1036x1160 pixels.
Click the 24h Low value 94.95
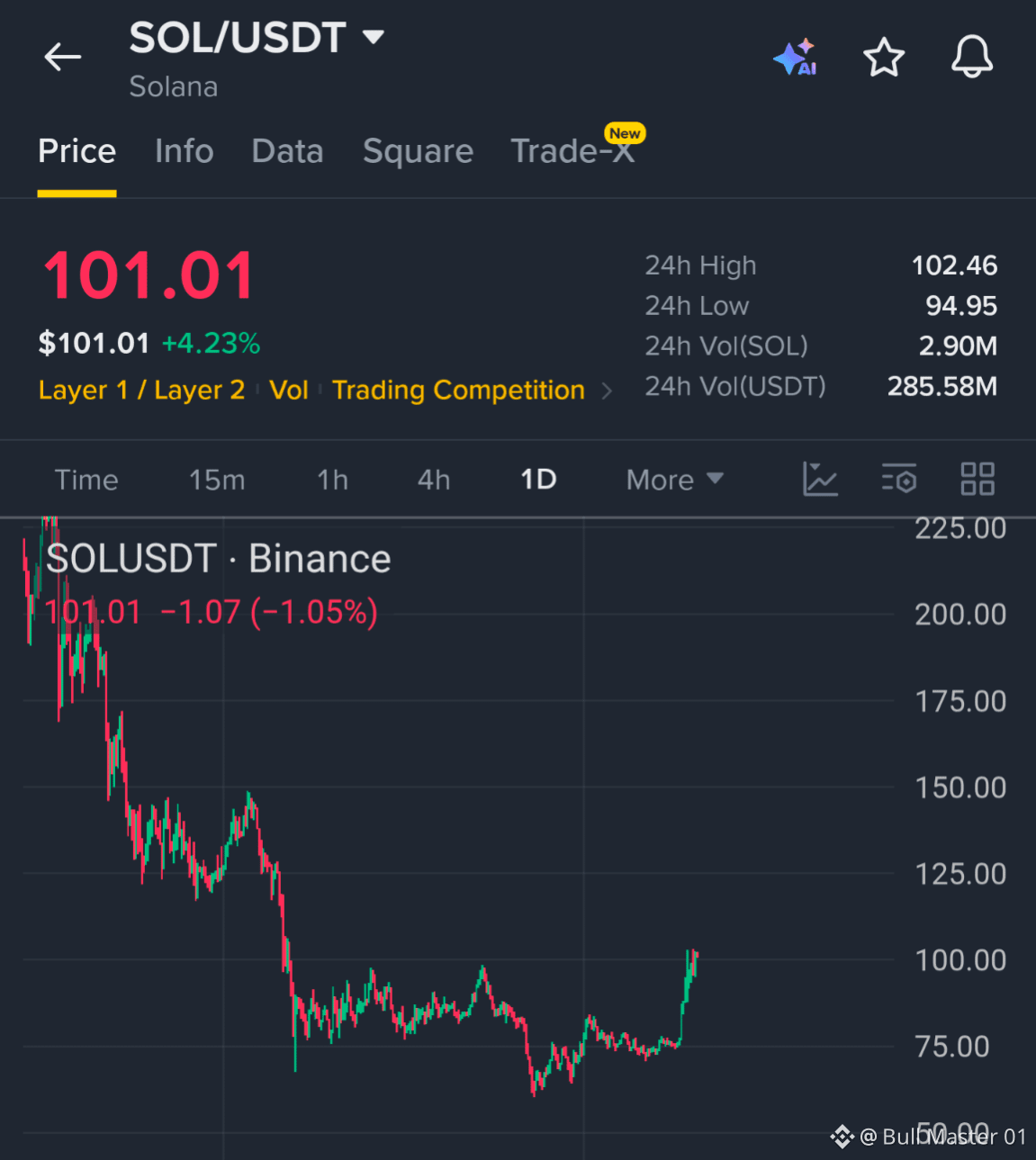[961, 306]
